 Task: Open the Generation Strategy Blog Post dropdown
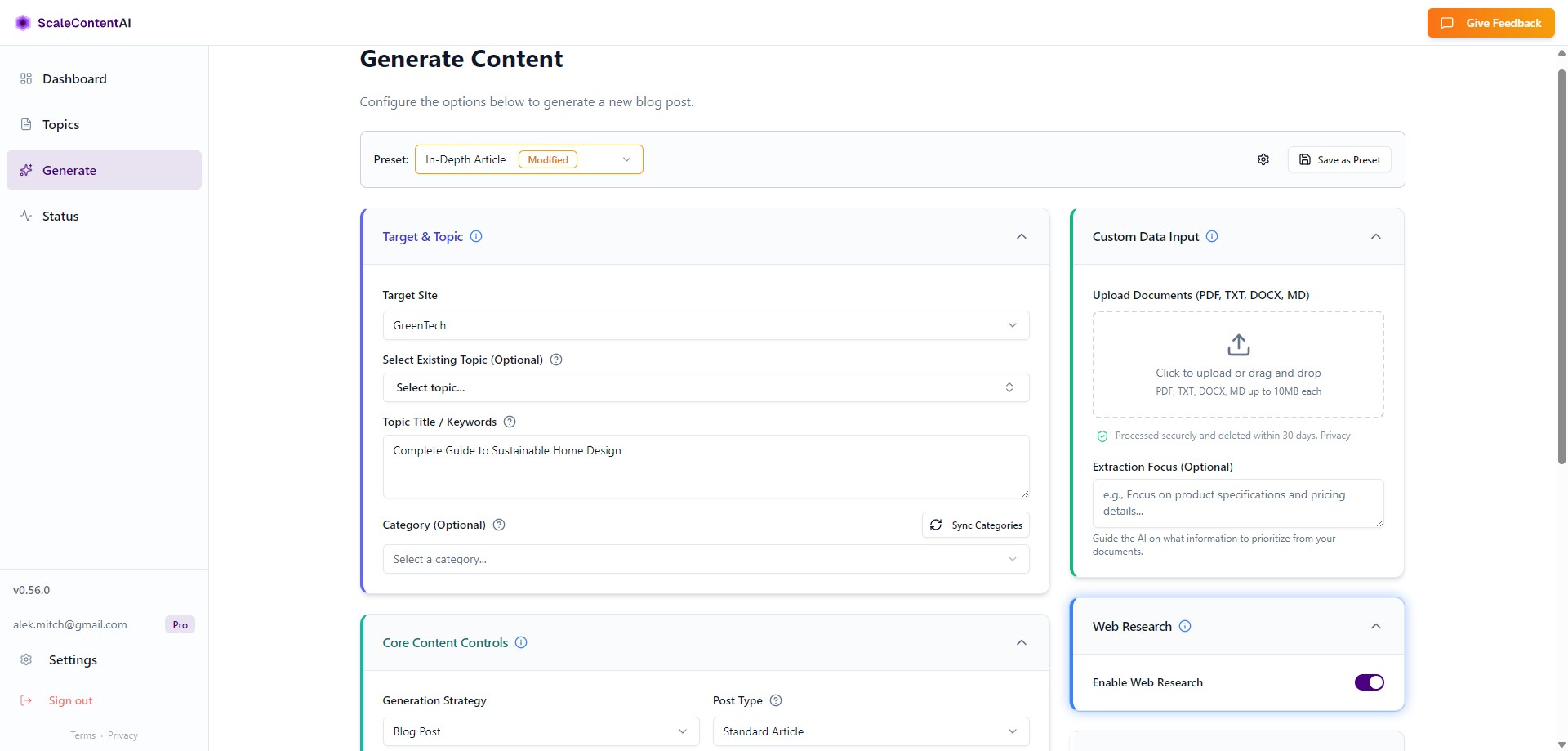click(540, 731)
